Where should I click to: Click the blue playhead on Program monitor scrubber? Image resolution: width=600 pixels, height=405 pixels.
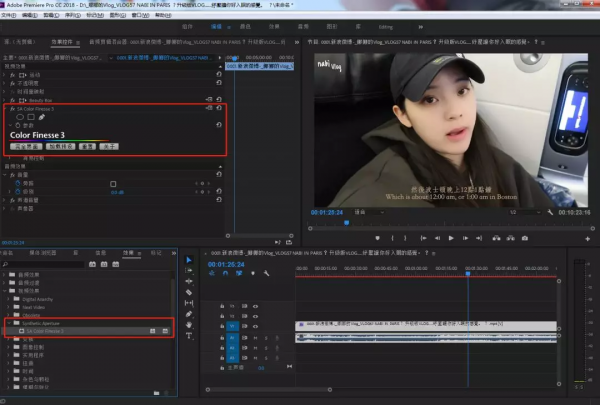347,222
